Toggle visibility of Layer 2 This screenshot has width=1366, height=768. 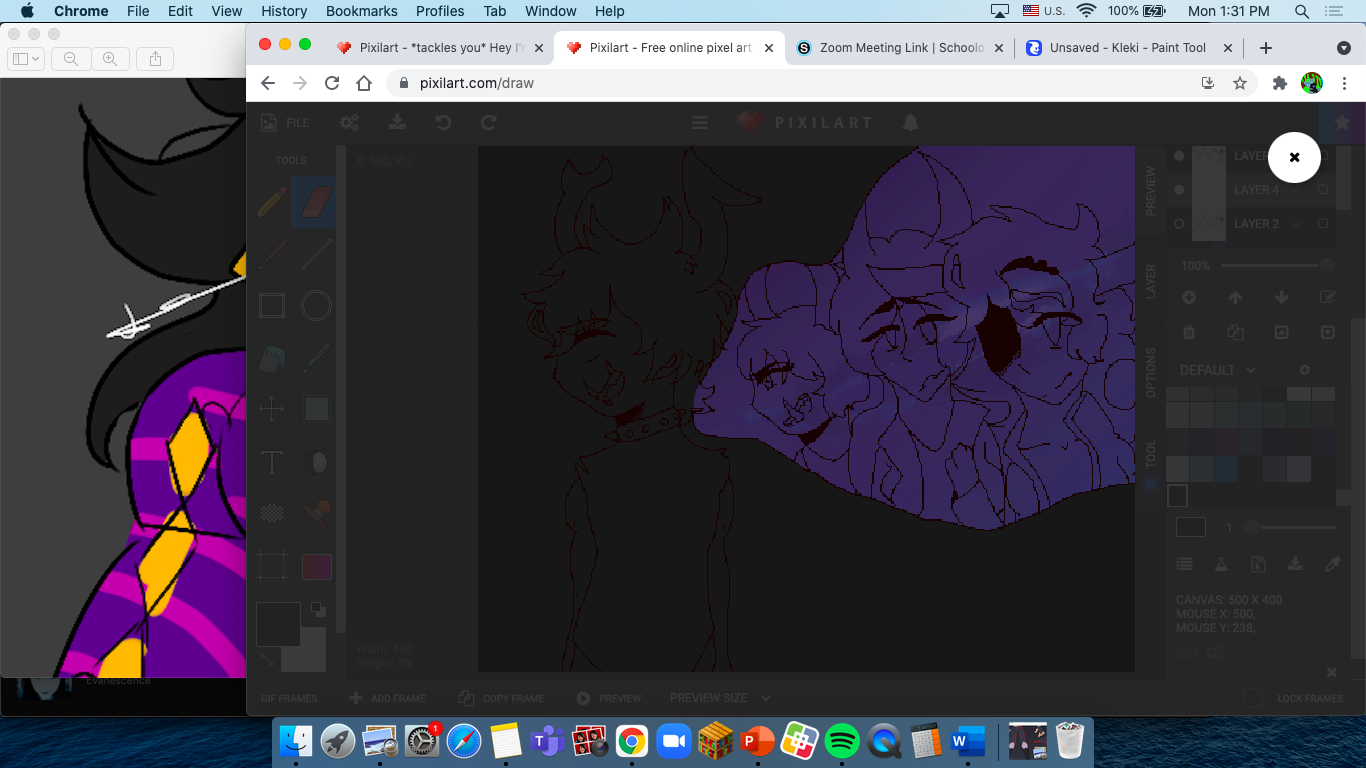point(1178,223)
